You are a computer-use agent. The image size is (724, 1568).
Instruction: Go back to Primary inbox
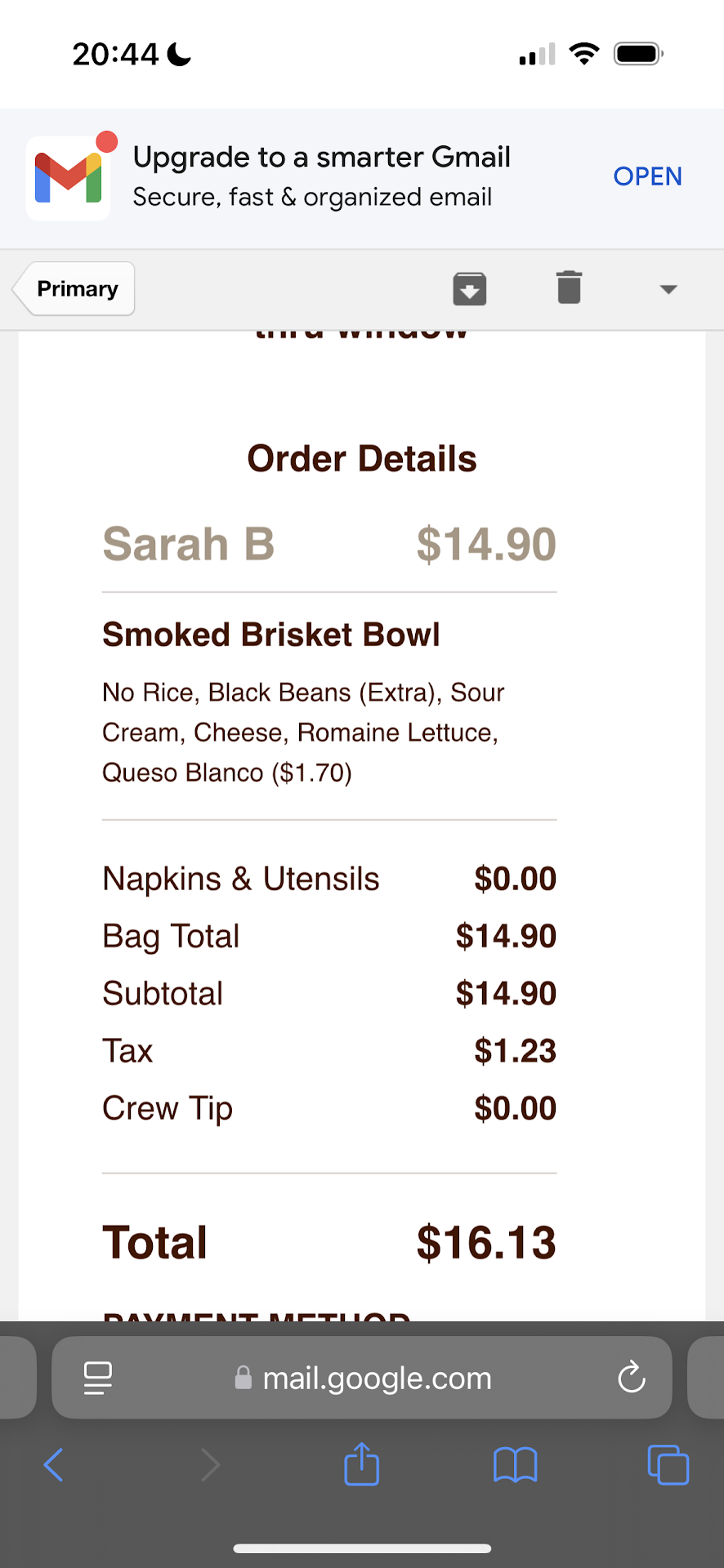click(75, 289)
